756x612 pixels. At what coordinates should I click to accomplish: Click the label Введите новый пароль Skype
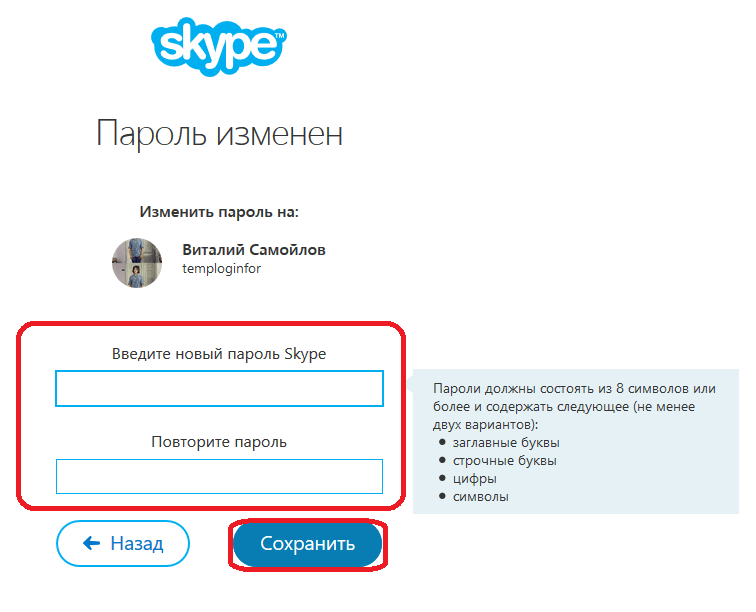point(219,354)
